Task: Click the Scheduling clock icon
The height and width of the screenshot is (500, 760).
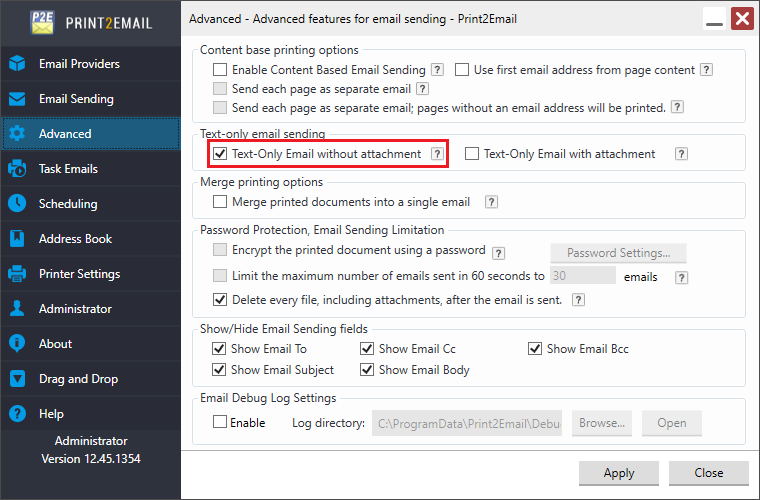Action: coord(17,204)
